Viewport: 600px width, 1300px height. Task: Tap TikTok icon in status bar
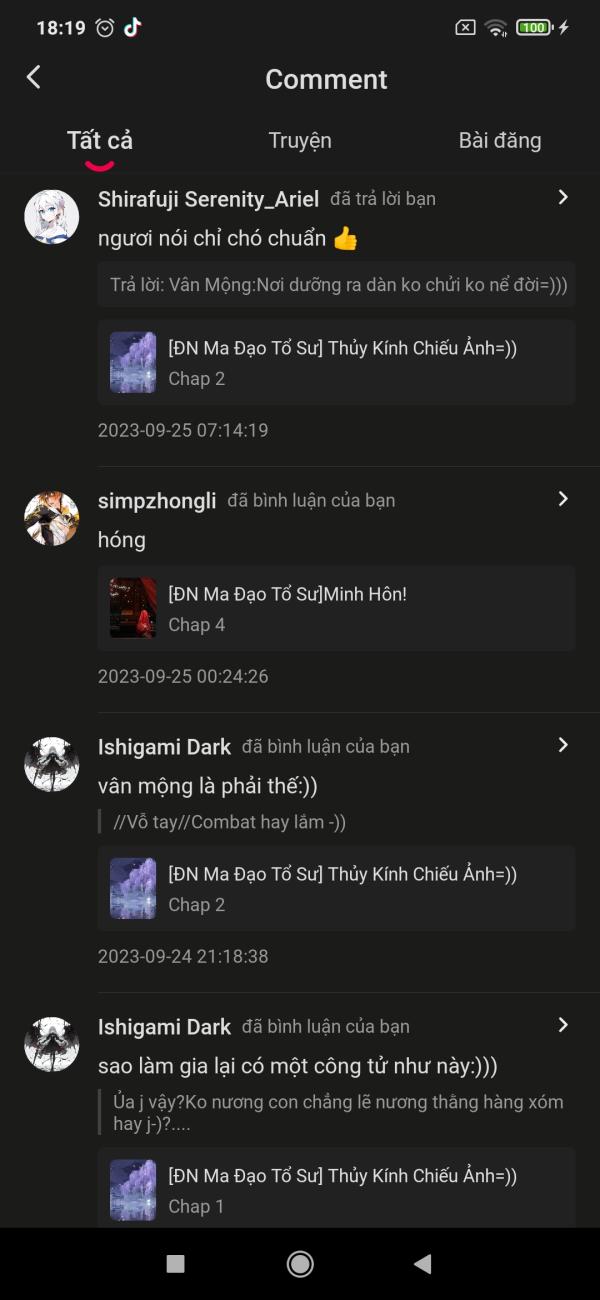(133, 27)
